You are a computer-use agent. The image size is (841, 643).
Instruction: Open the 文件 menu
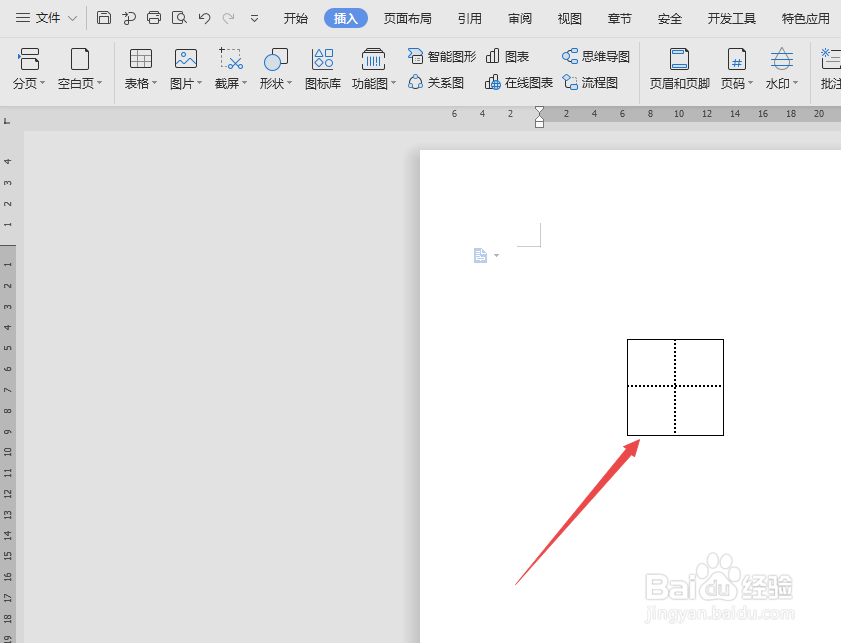[x=46, y=18]
